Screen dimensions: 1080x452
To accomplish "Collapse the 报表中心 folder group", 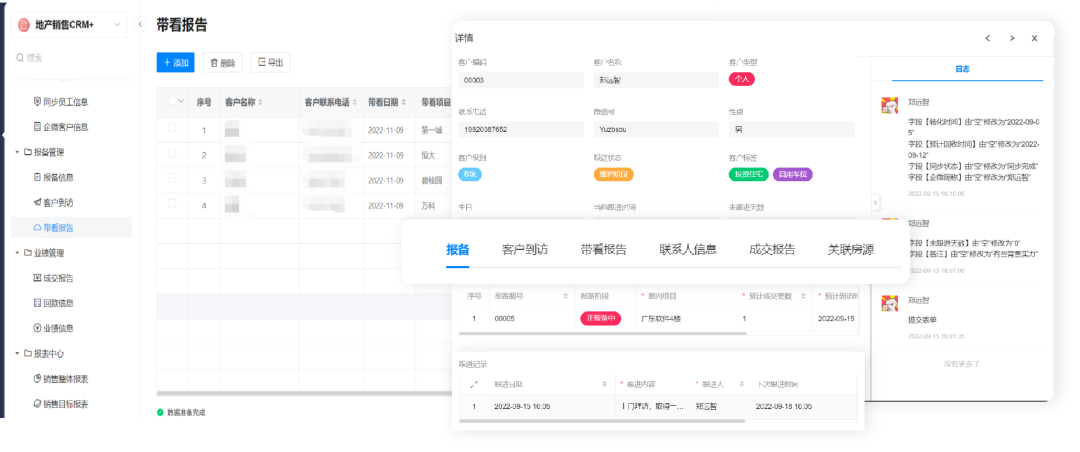I will (17, 353).
